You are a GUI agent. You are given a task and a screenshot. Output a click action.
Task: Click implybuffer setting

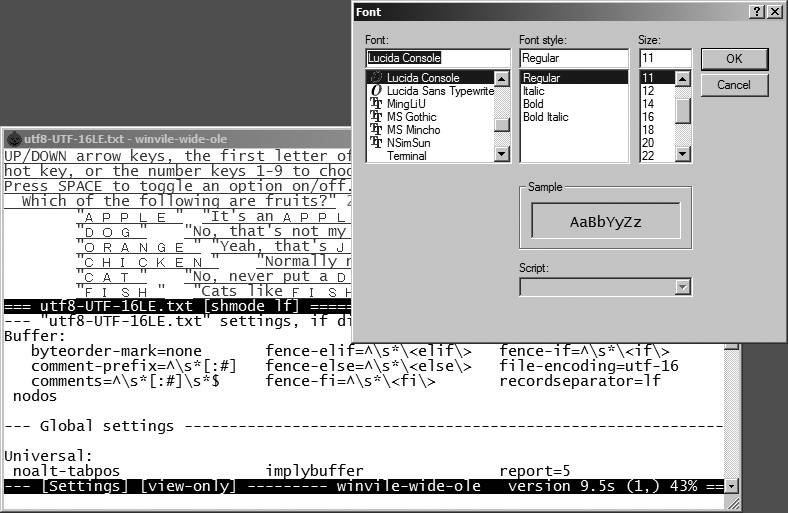point(315,471)
